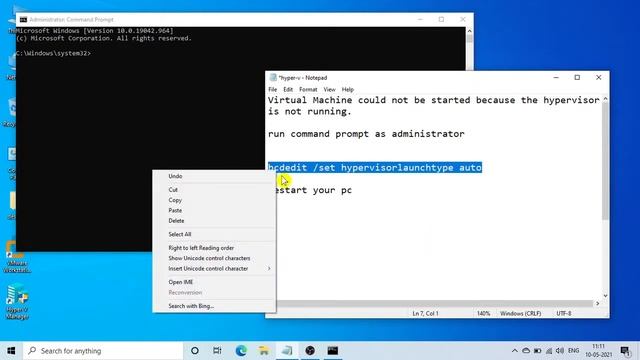Choose Search with Bing in context menu
Image resolution: width=640 pixels, height=360 pixels.
click(214, 306)
